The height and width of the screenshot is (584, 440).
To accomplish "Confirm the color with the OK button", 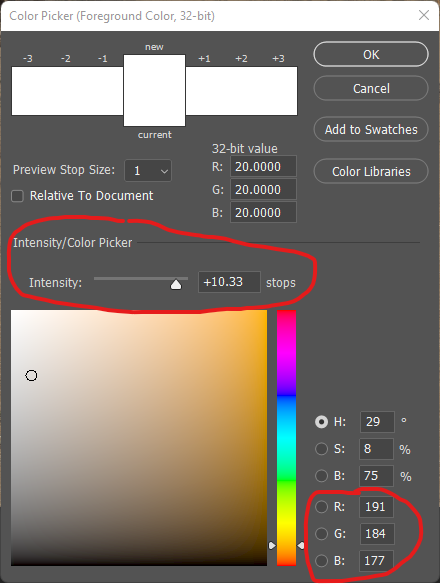I will pyautogui.click(x=371, y=54).
